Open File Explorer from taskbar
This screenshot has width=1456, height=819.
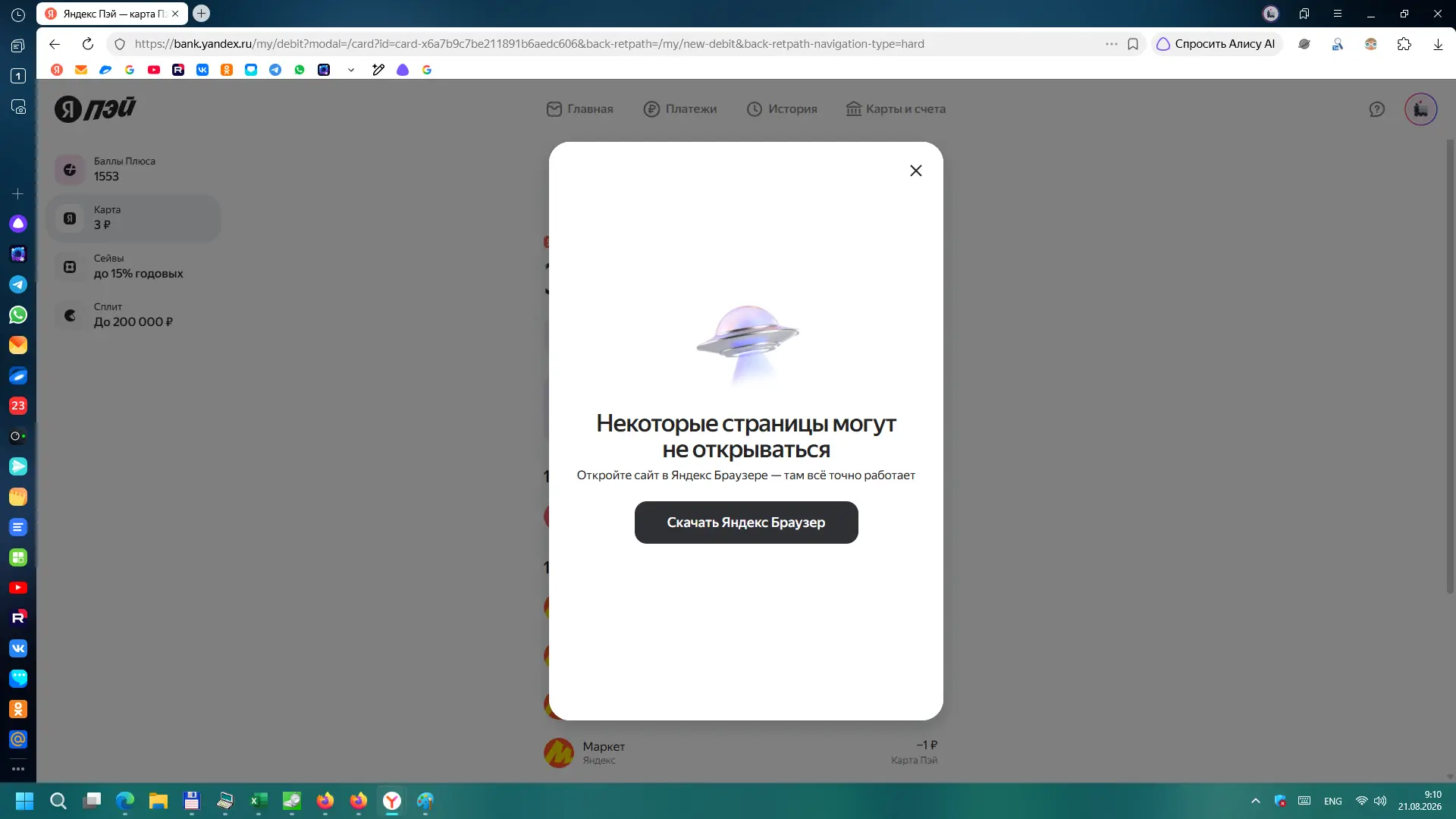[158, 801]
